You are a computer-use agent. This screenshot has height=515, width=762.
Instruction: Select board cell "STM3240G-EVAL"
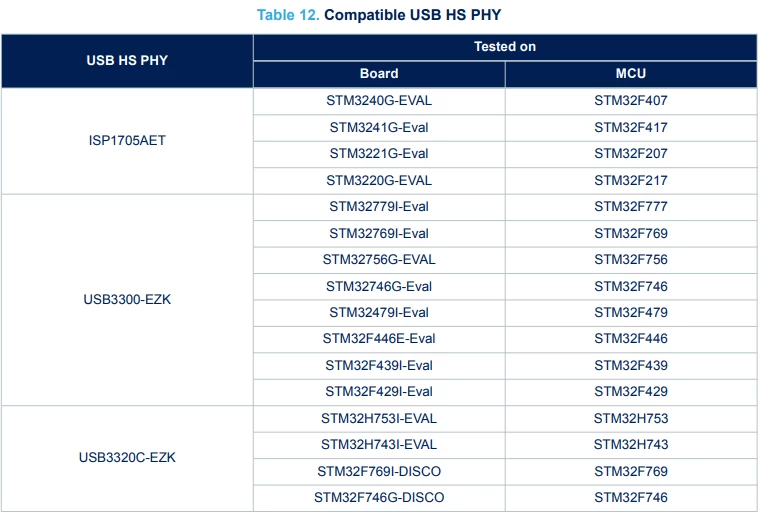pyautogui.click(x=379, y=101)
